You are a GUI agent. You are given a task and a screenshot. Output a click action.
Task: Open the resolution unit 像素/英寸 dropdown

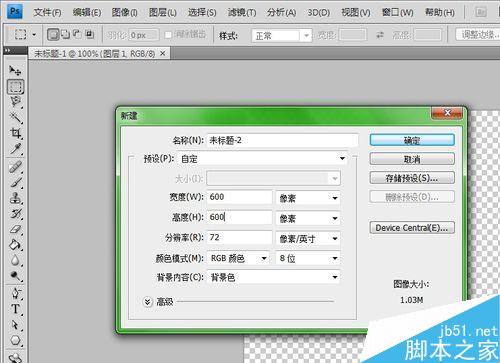pos(308,238)
